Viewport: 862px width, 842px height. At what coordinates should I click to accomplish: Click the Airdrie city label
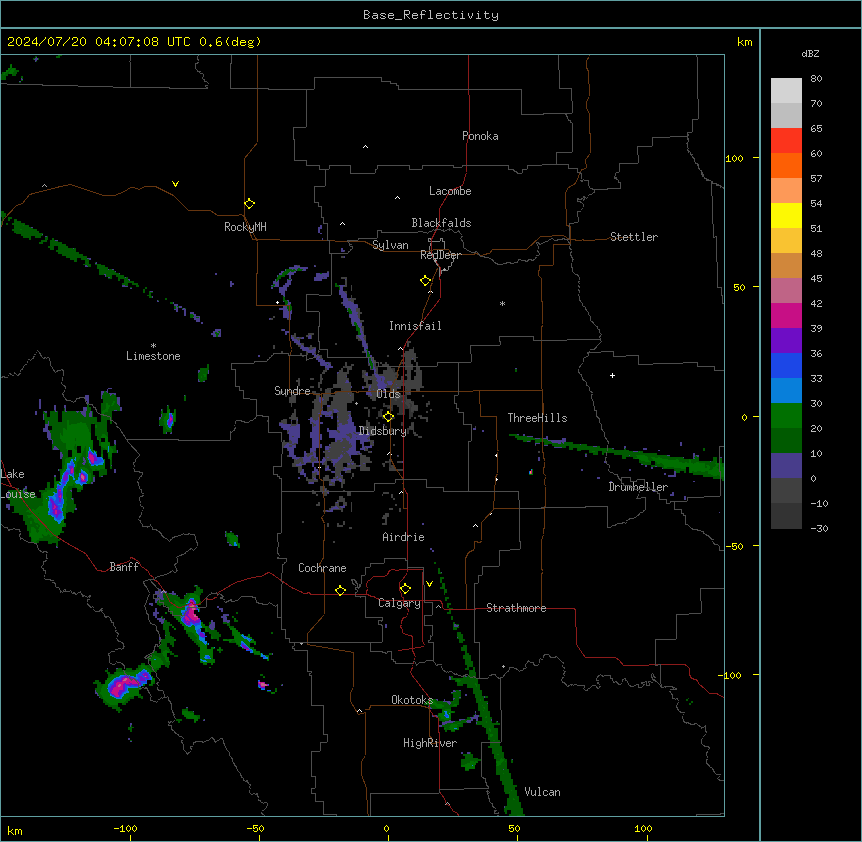tap(403, 537)
